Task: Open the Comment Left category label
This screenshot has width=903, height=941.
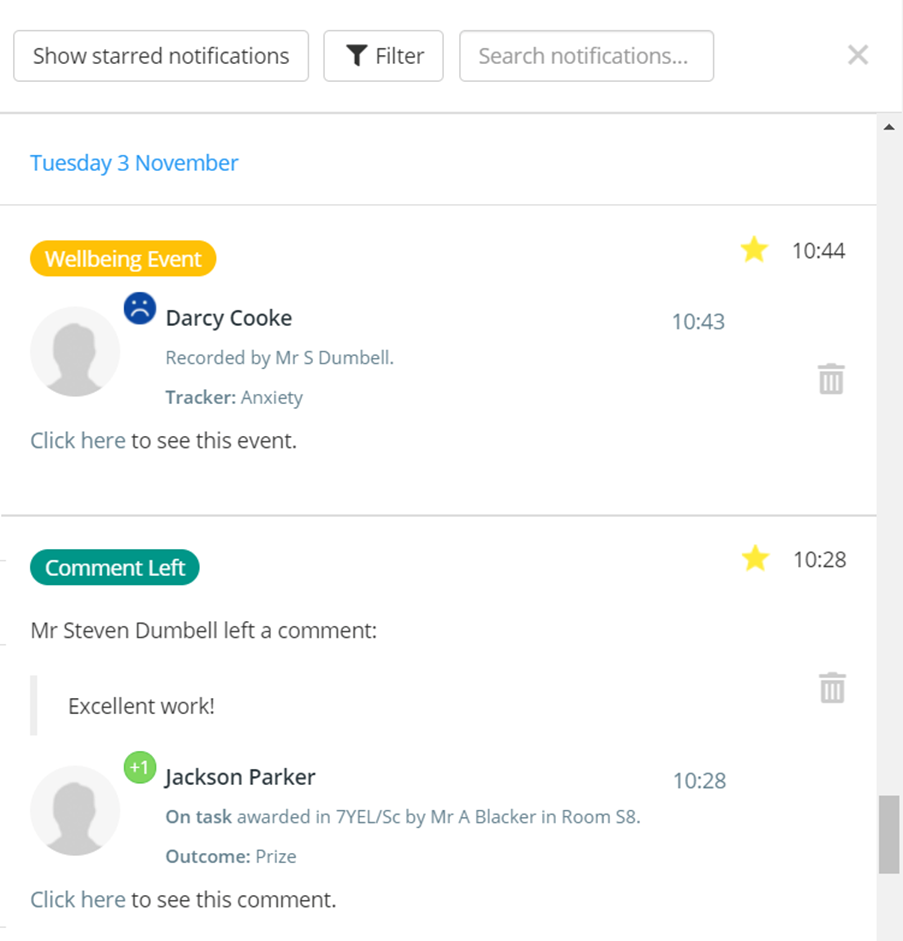Action: [x=114, y=567]
